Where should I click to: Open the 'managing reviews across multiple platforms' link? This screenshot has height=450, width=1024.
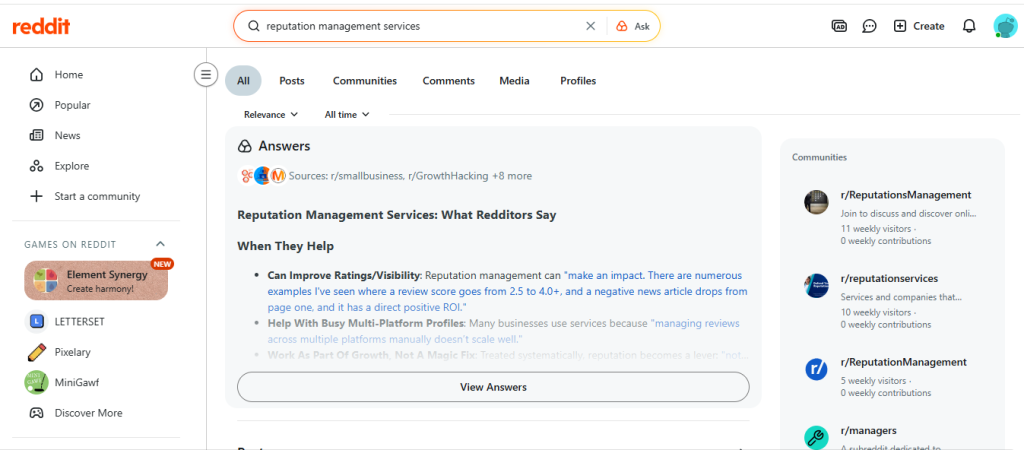click(503, 331)
